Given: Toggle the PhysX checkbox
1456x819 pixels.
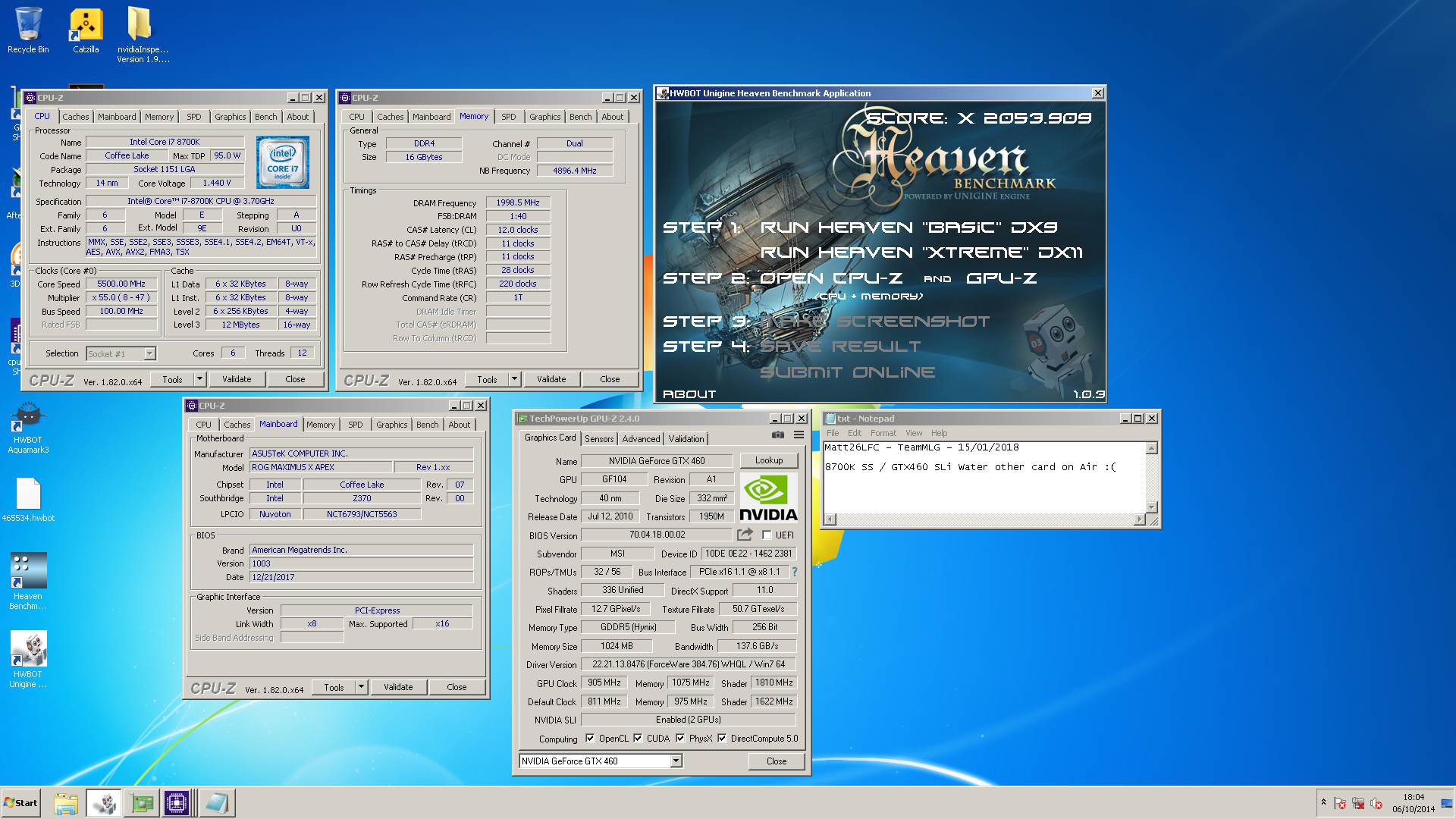Looking at the screenshot, I should [680, 739].
